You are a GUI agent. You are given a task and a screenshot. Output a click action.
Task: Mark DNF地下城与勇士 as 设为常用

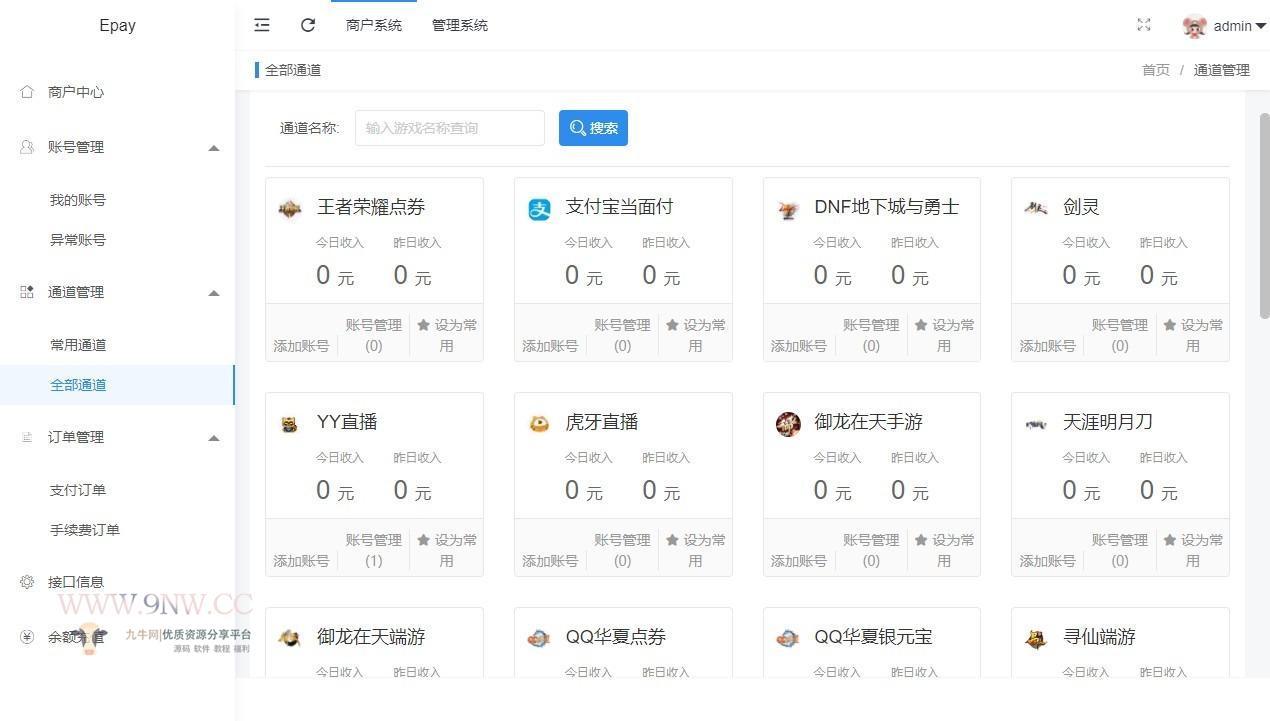tap(944, 335)
